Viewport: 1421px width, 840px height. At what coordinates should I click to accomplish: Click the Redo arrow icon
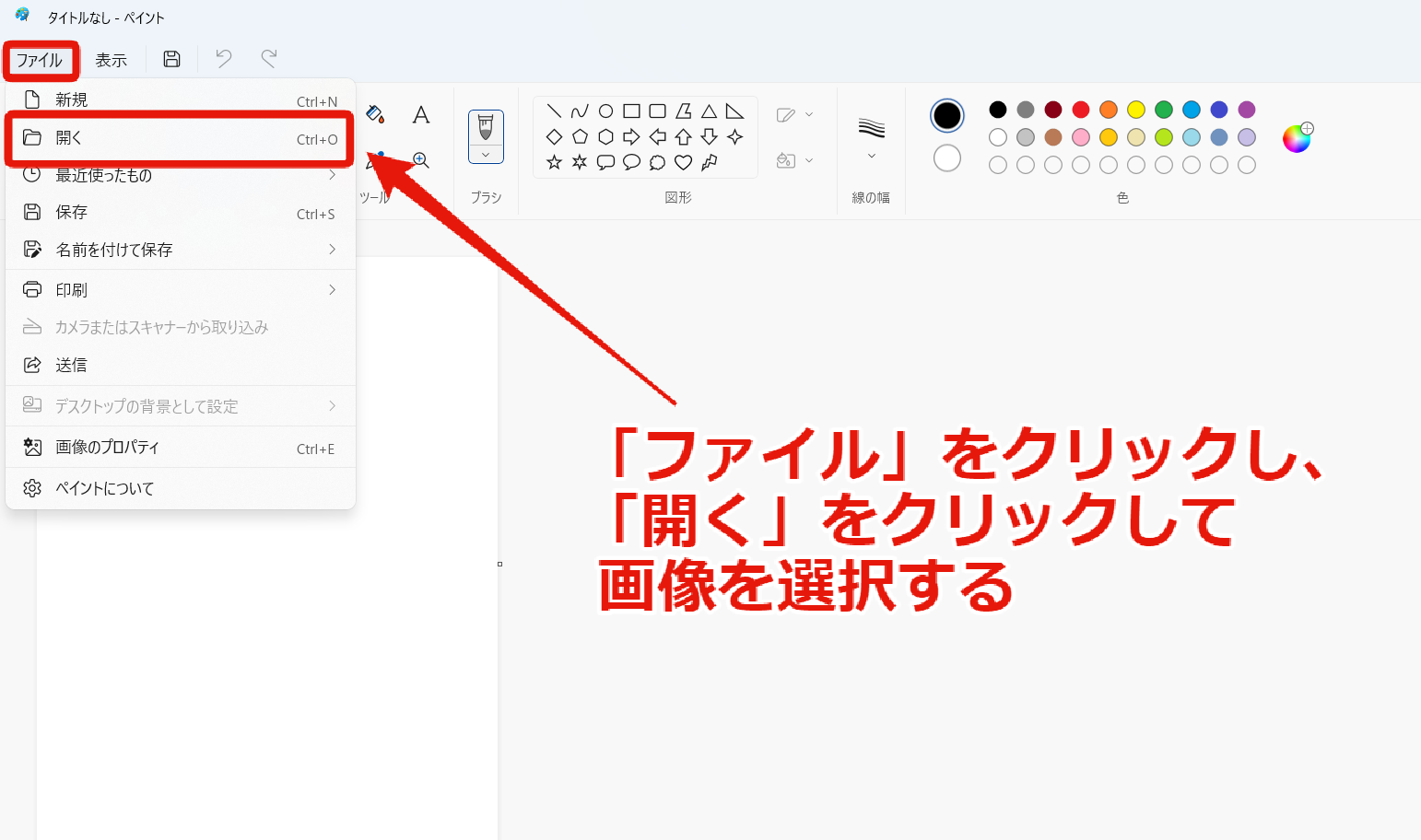[x=269, y=59]
